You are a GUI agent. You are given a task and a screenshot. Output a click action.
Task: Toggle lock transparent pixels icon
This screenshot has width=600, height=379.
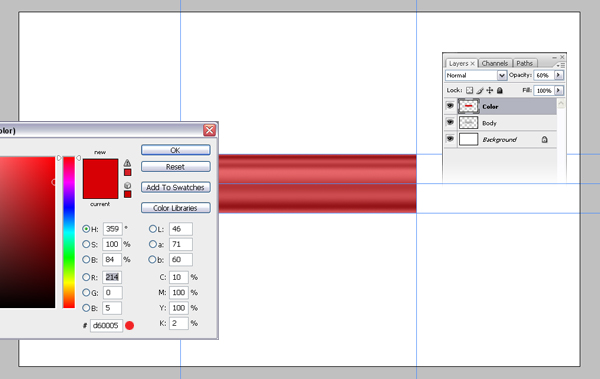point(470,90)
